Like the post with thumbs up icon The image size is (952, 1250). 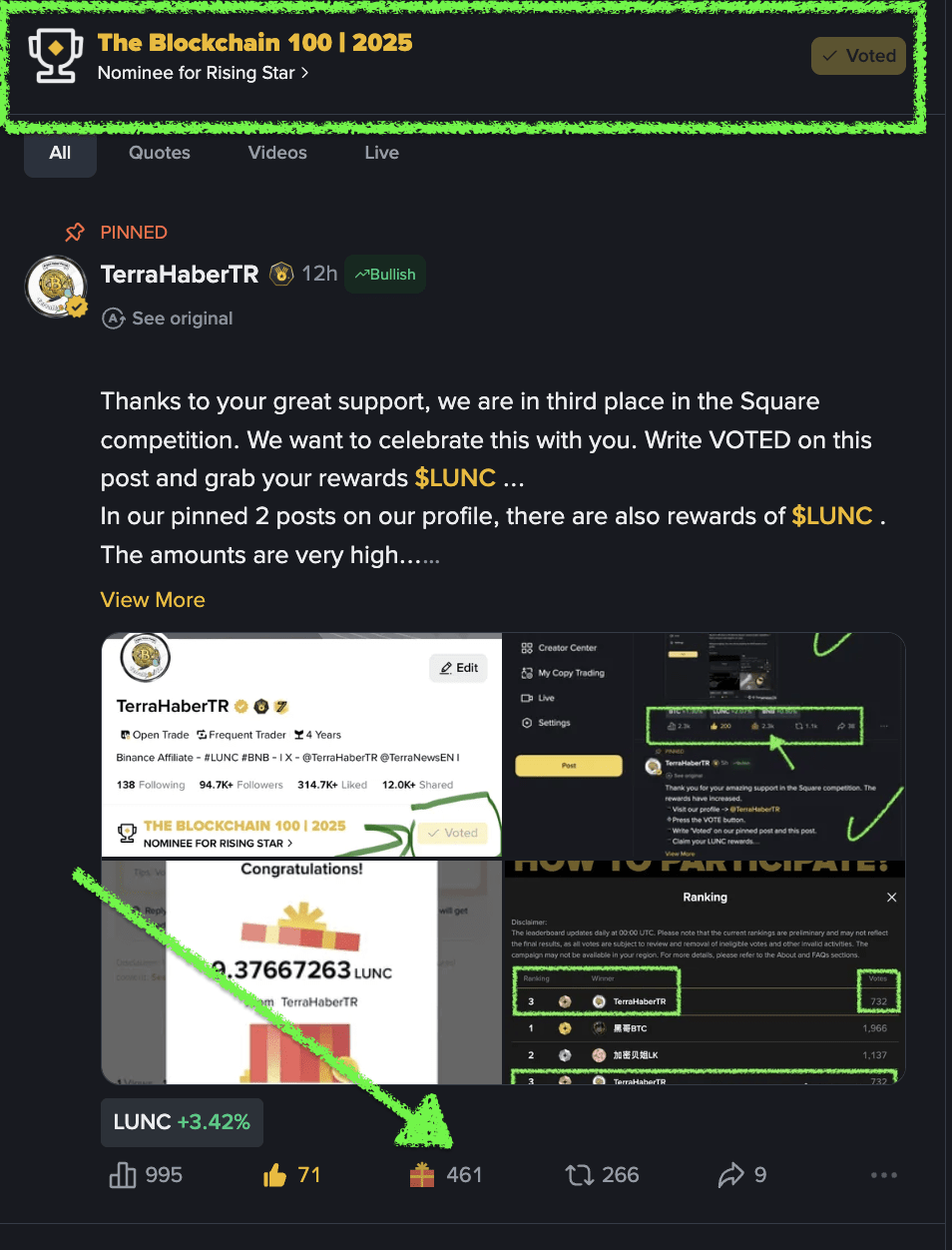coord(275,1175)
